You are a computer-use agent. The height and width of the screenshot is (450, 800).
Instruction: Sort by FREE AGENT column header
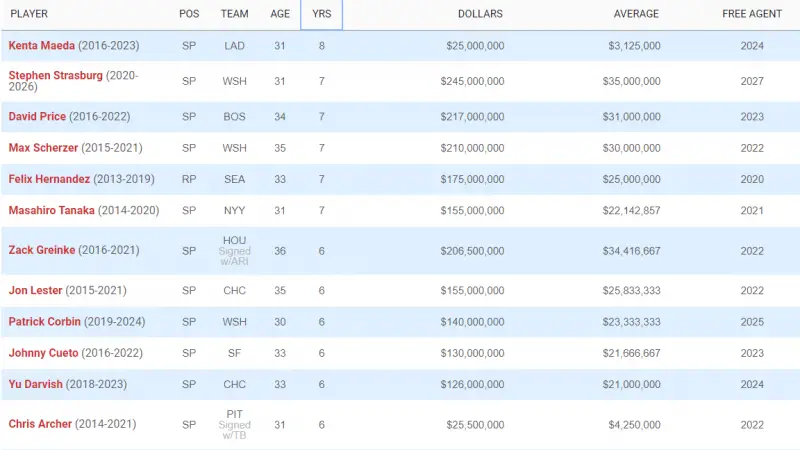click(752, 14)
